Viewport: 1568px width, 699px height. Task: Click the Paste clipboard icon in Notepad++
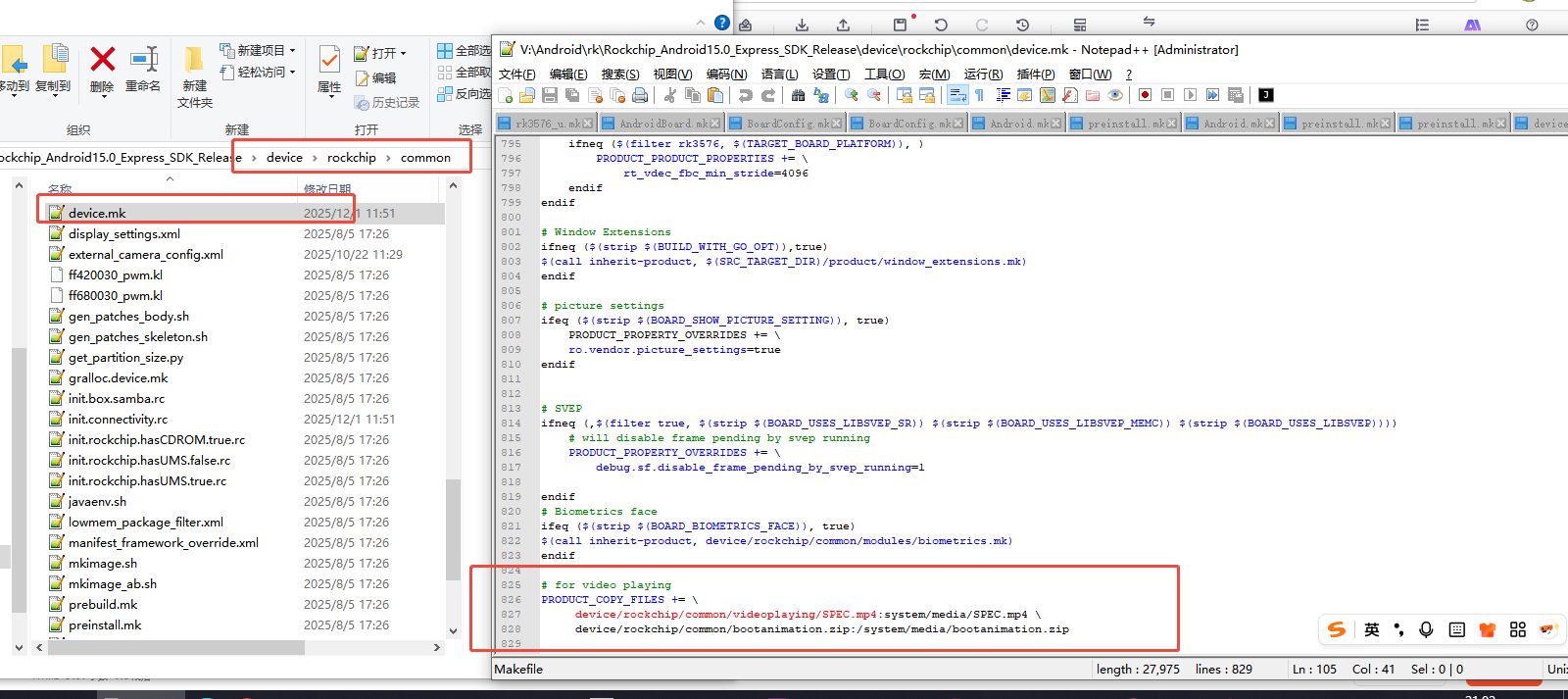715,95
